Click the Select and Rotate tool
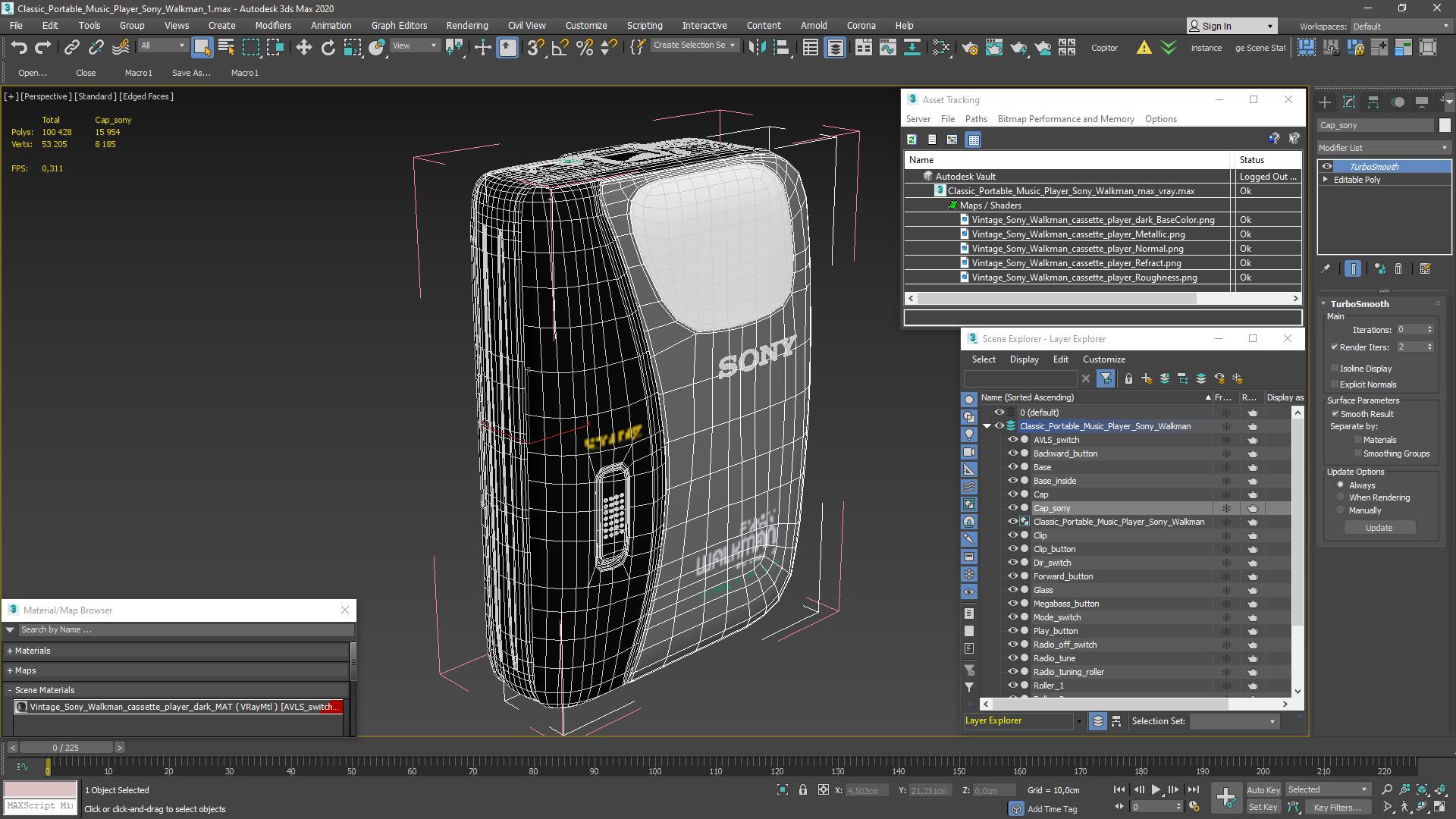Viewport: 1456px width, 819px height. 328,48
